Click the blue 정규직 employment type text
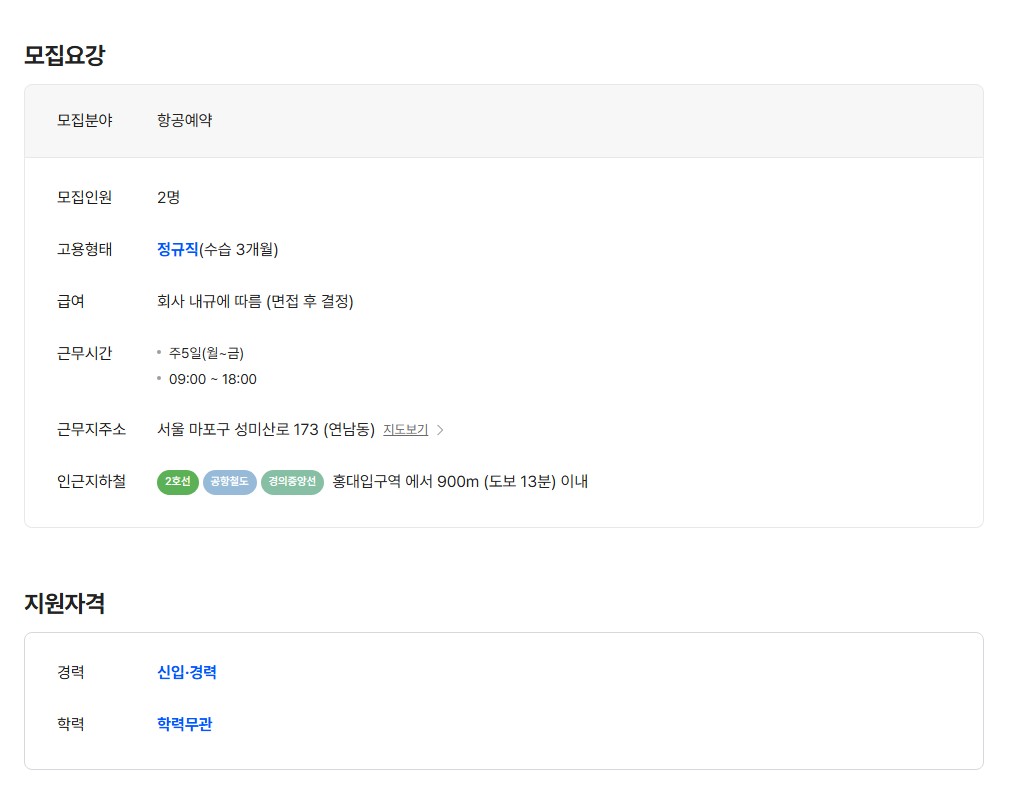The height and width of the screenshot is (799, 1015). [177, 249]
